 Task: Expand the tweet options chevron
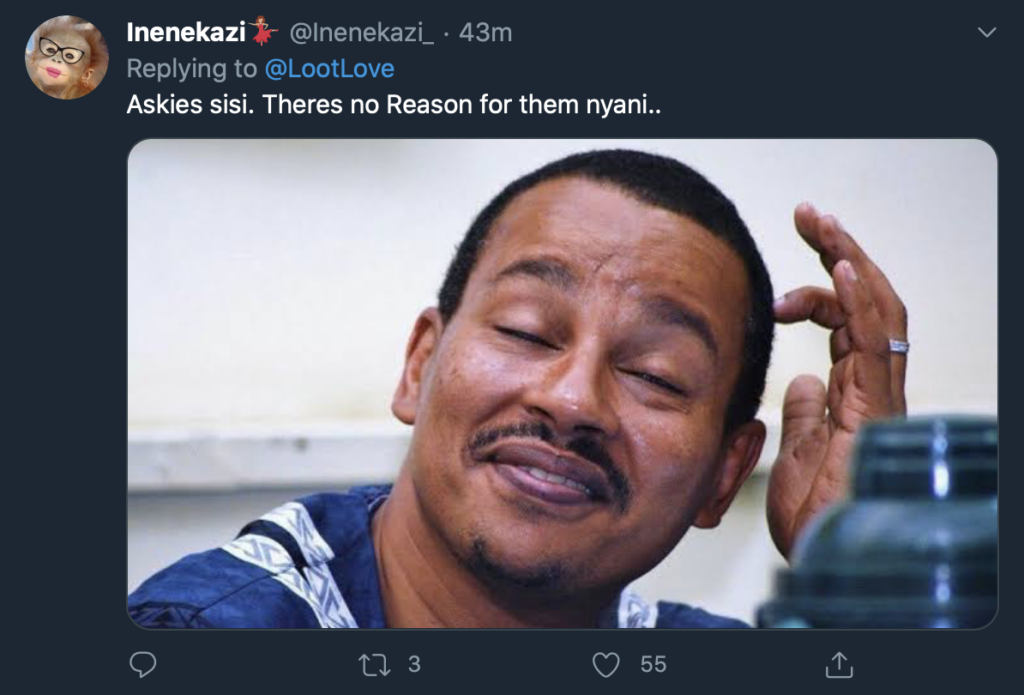(x=986, y=31)
